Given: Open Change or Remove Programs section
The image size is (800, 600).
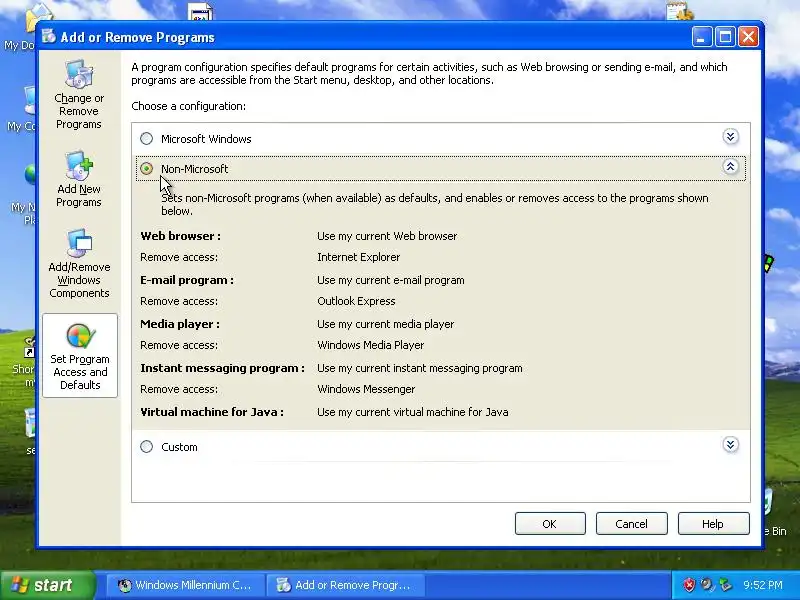Looking at the screenshot, I should pos(79,95).
